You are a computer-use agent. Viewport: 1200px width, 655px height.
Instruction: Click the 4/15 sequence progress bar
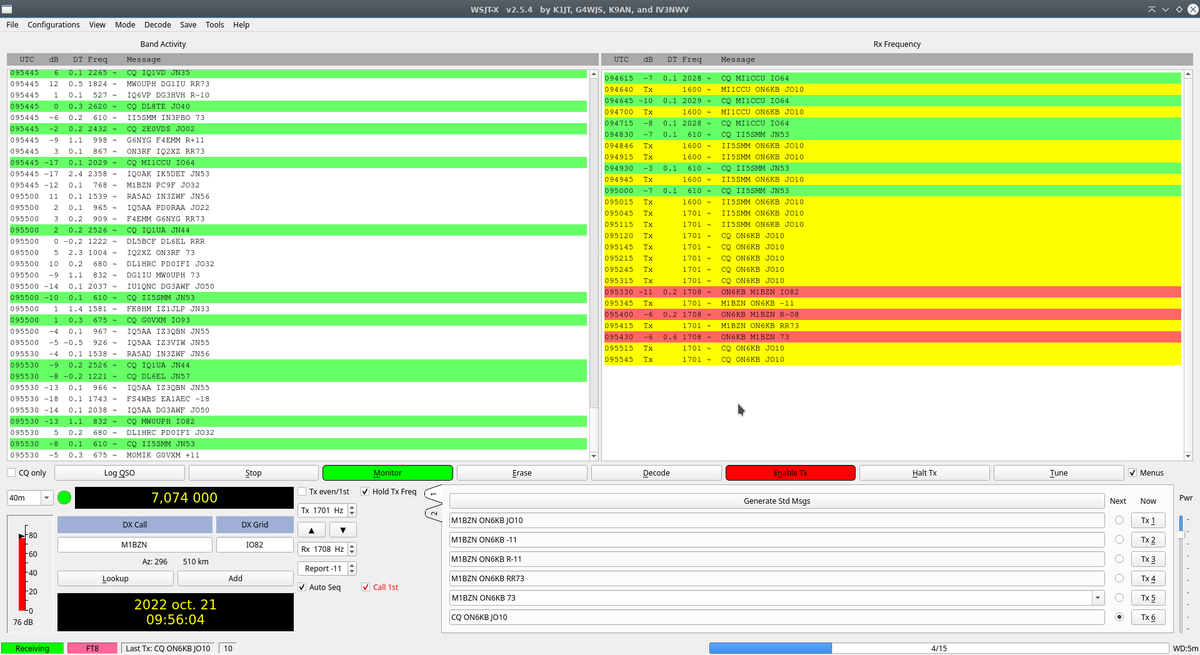coord(937,648)
